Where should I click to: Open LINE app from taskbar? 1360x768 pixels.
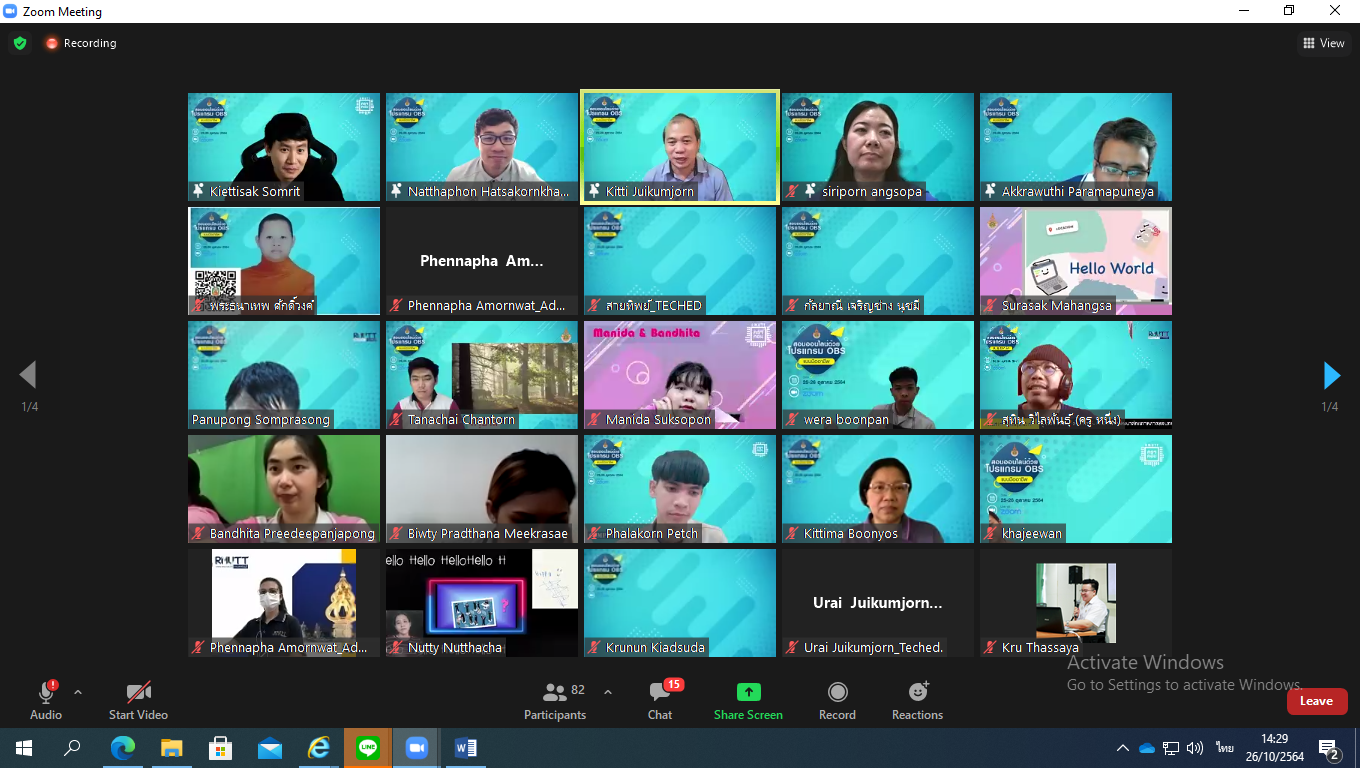point(368,747)
